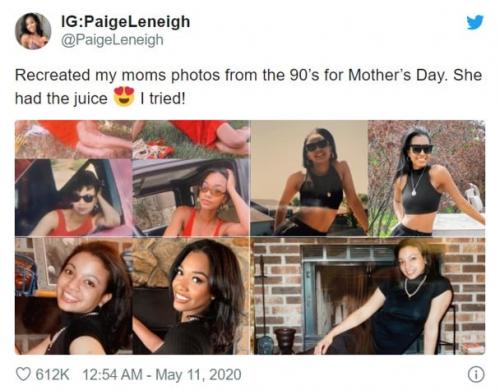Click the Twitter bird logo
The height and width of the screenshot is (390, 500).
475,22
